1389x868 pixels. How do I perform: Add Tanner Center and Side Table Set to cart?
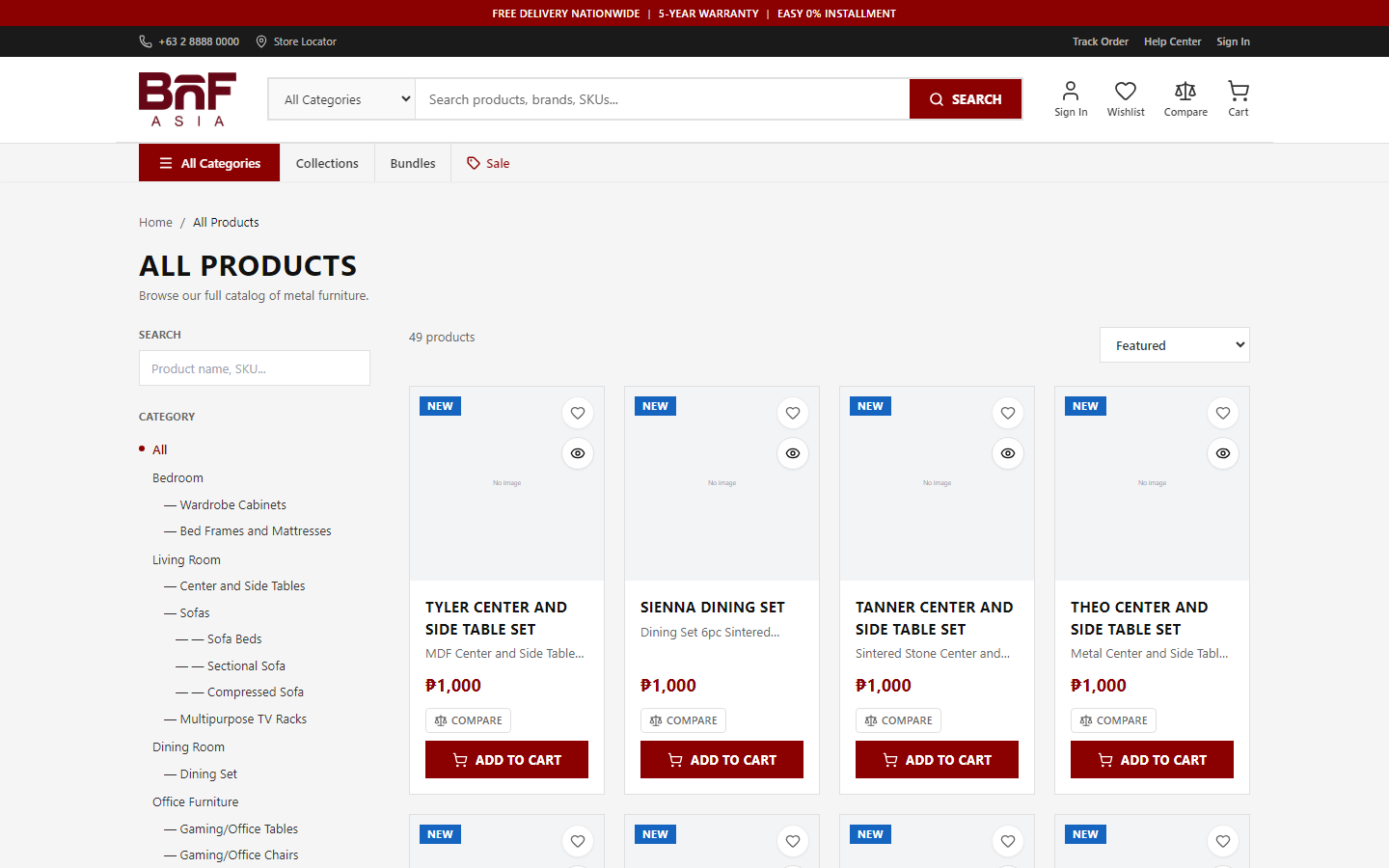click(937, 760)
